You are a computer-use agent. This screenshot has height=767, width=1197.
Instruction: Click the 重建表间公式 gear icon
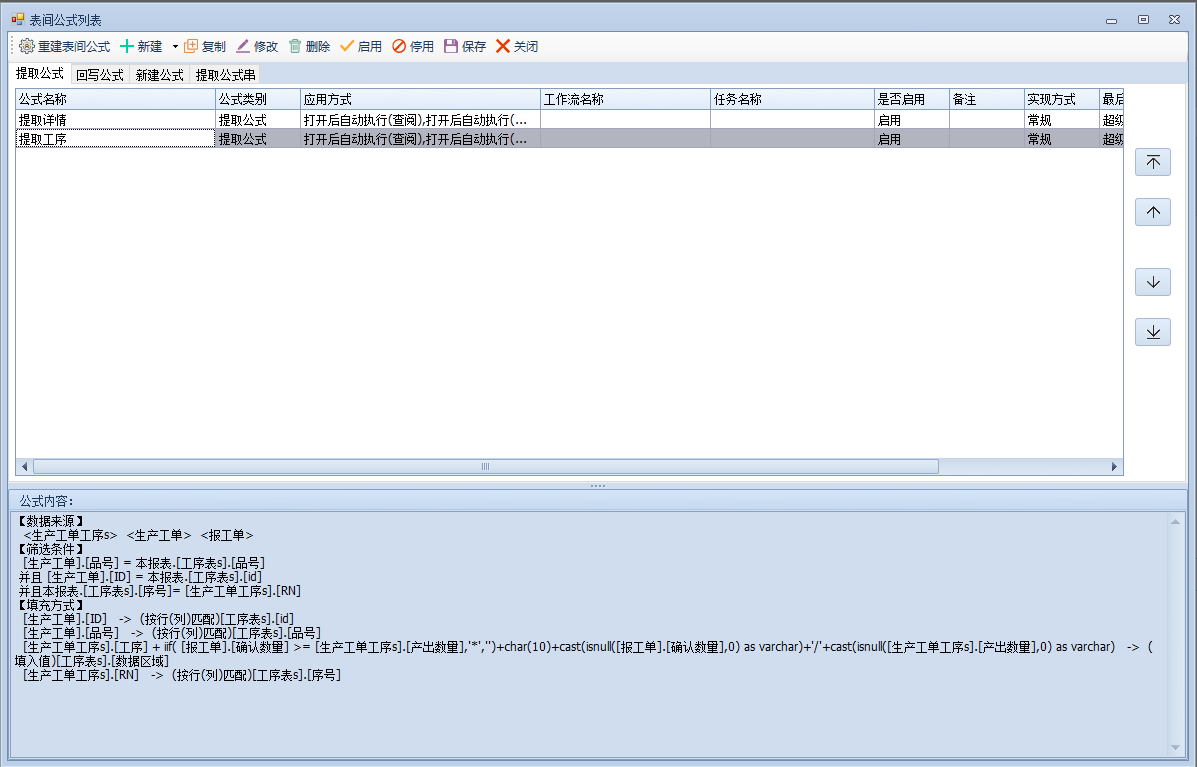click(x=27, y=46)
